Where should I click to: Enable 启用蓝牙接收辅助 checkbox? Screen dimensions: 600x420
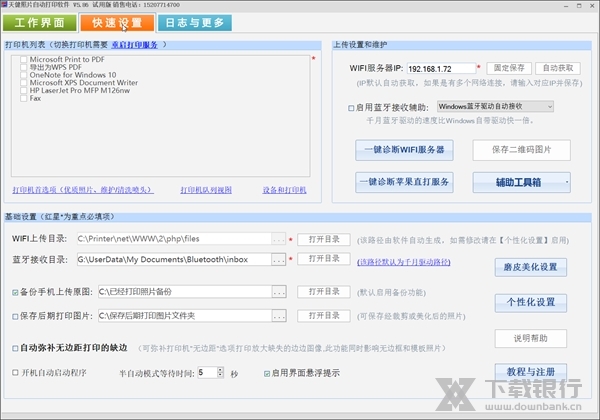pyautogui.click(x=351, y=108)
